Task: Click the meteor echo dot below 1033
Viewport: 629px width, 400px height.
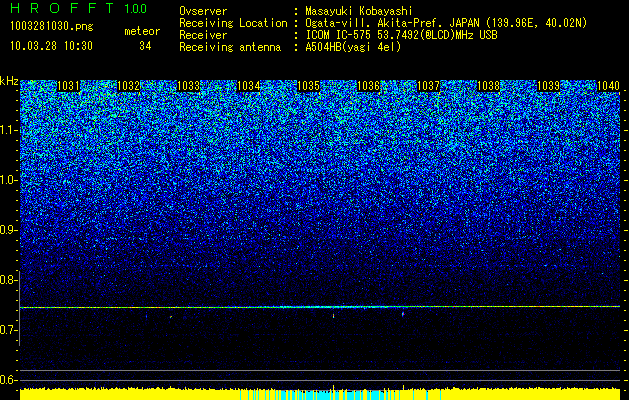Action: pyautogui.click(x=171, y=317)
